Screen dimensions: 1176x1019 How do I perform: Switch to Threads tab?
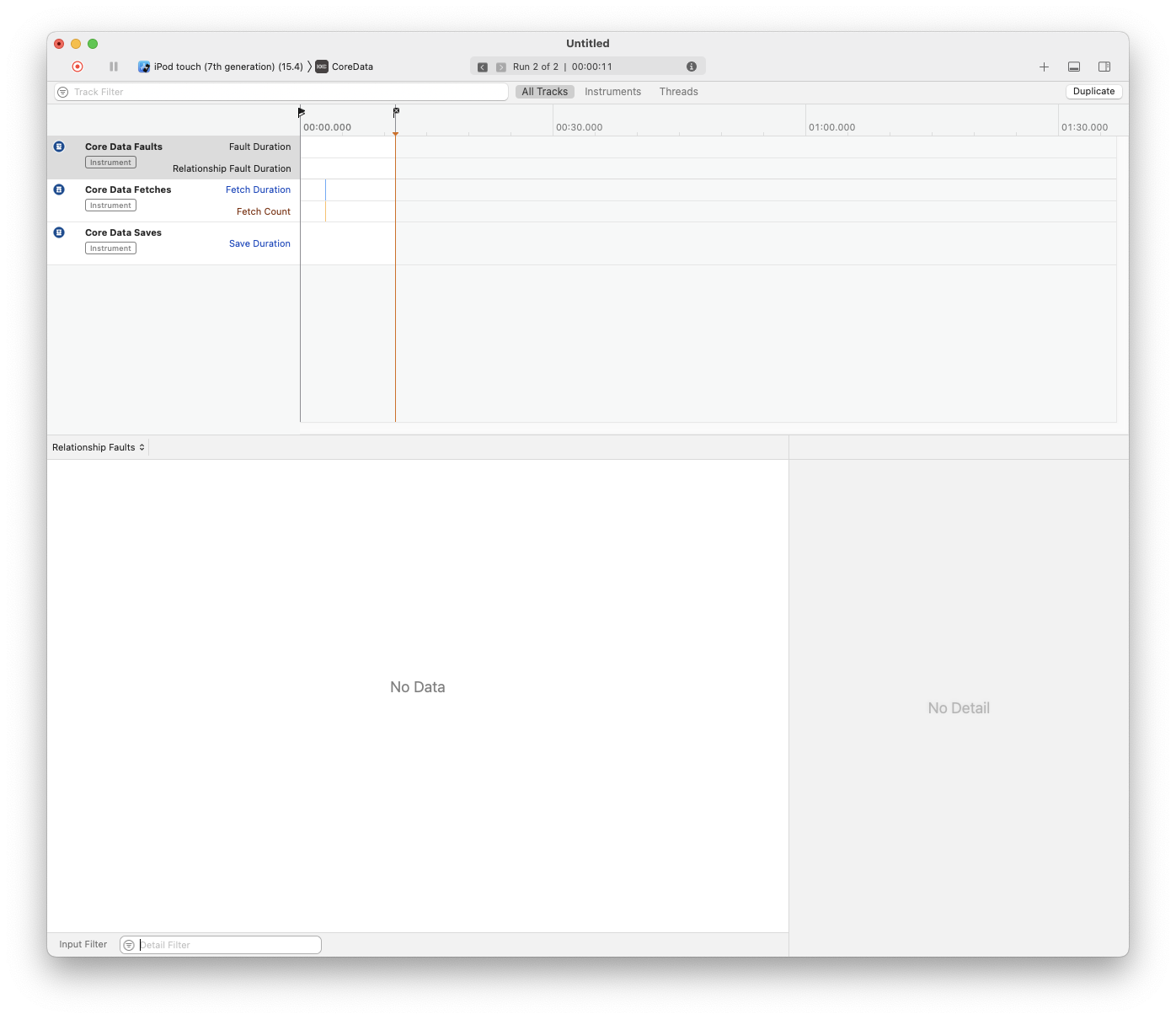pos(679,92)
